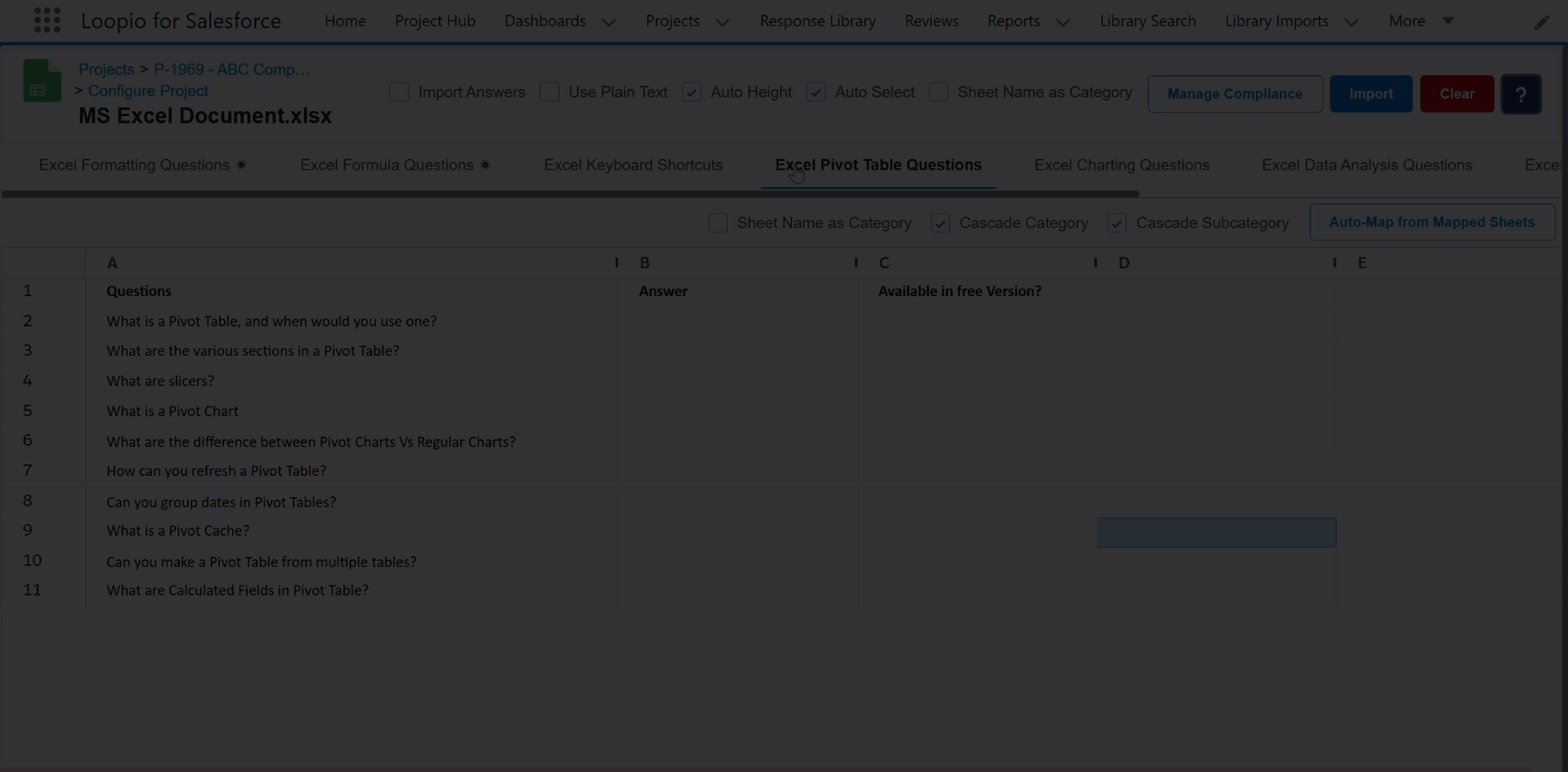This screenshot has height=772, width=1568.
Task: Click the blue Import button
Action: click(1371, 94)
